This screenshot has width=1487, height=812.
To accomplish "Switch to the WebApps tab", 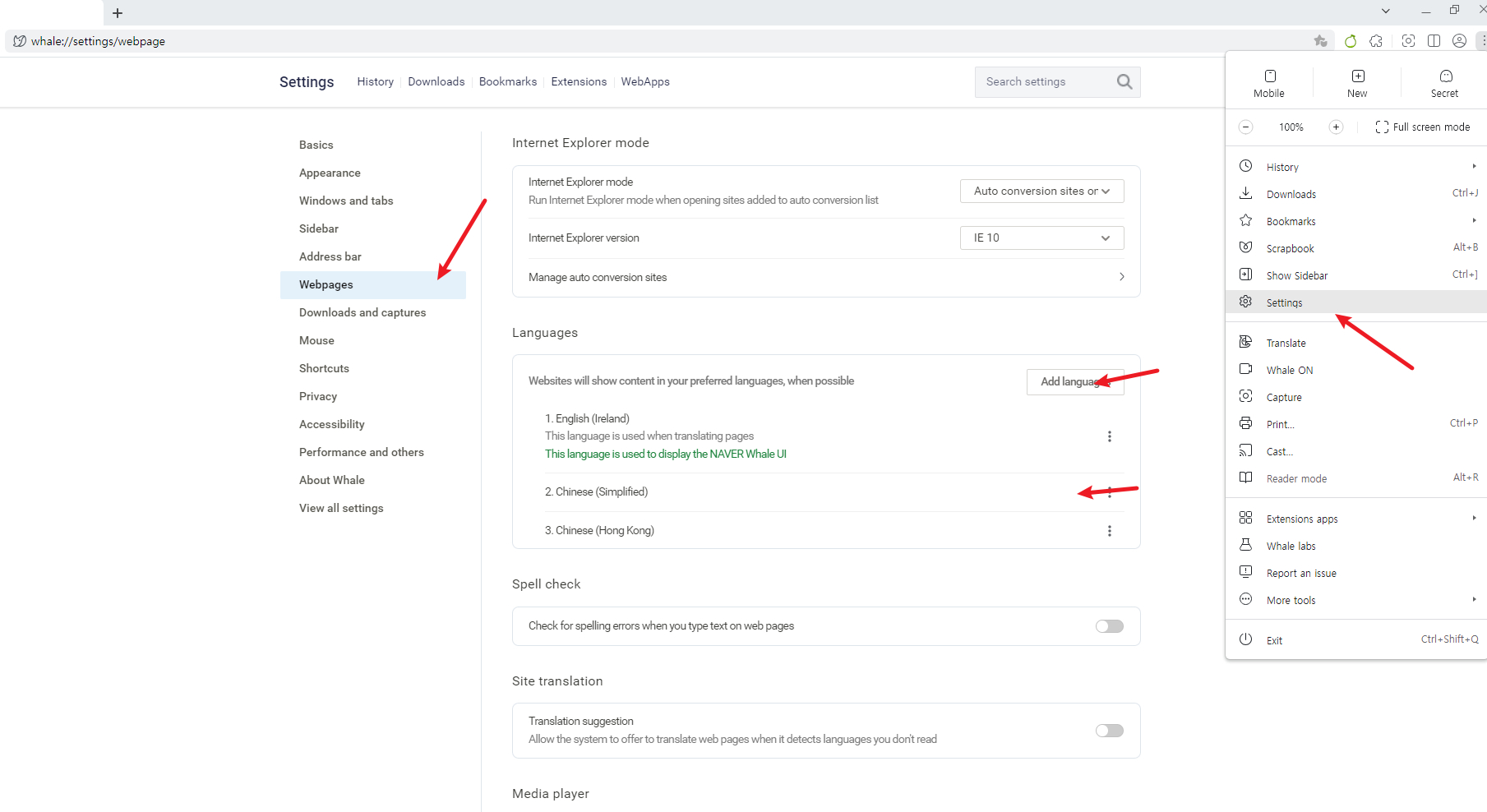I will [x=645, y=81].
